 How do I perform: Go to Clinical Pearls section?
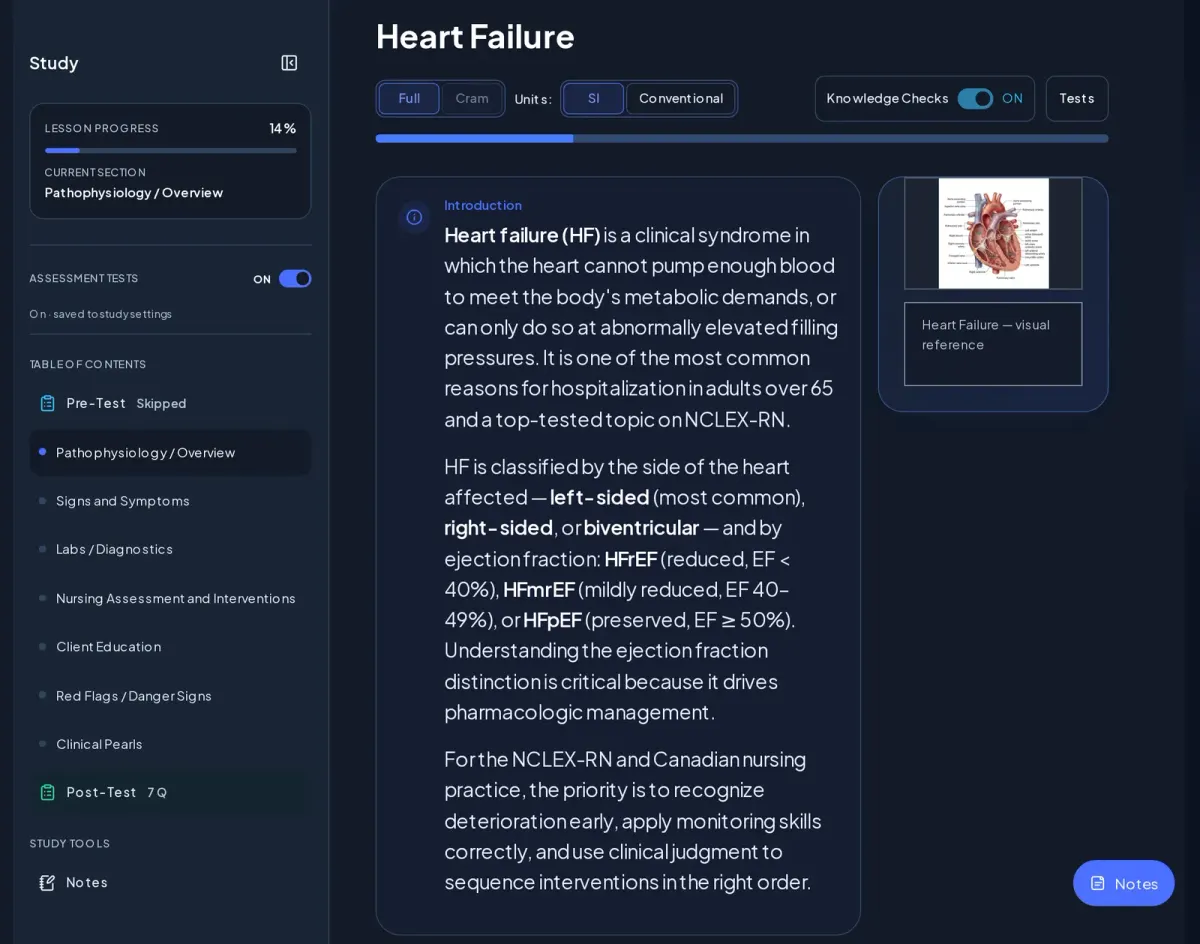point(170,744)
